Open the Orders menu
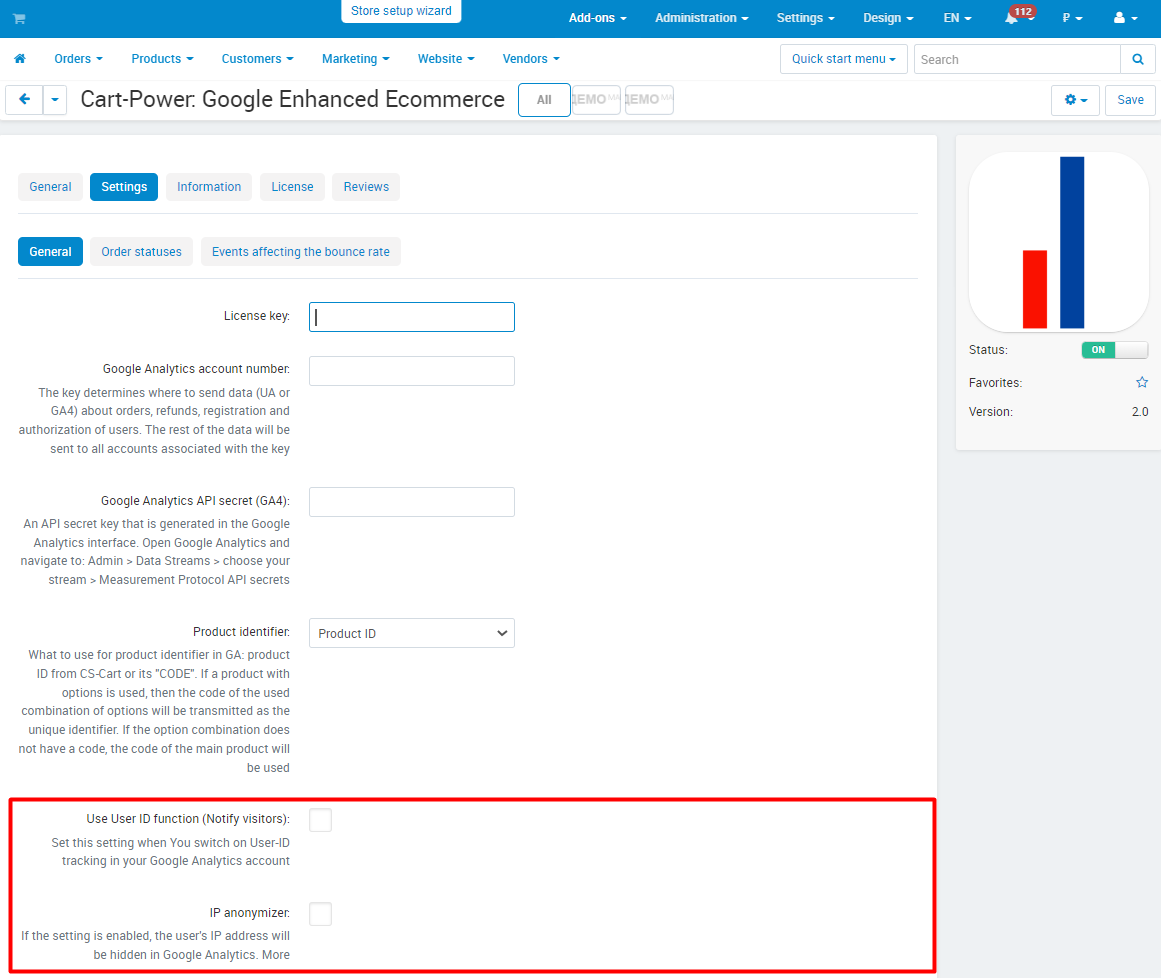This screenshot has width=1161, height=978. [78, 58]
